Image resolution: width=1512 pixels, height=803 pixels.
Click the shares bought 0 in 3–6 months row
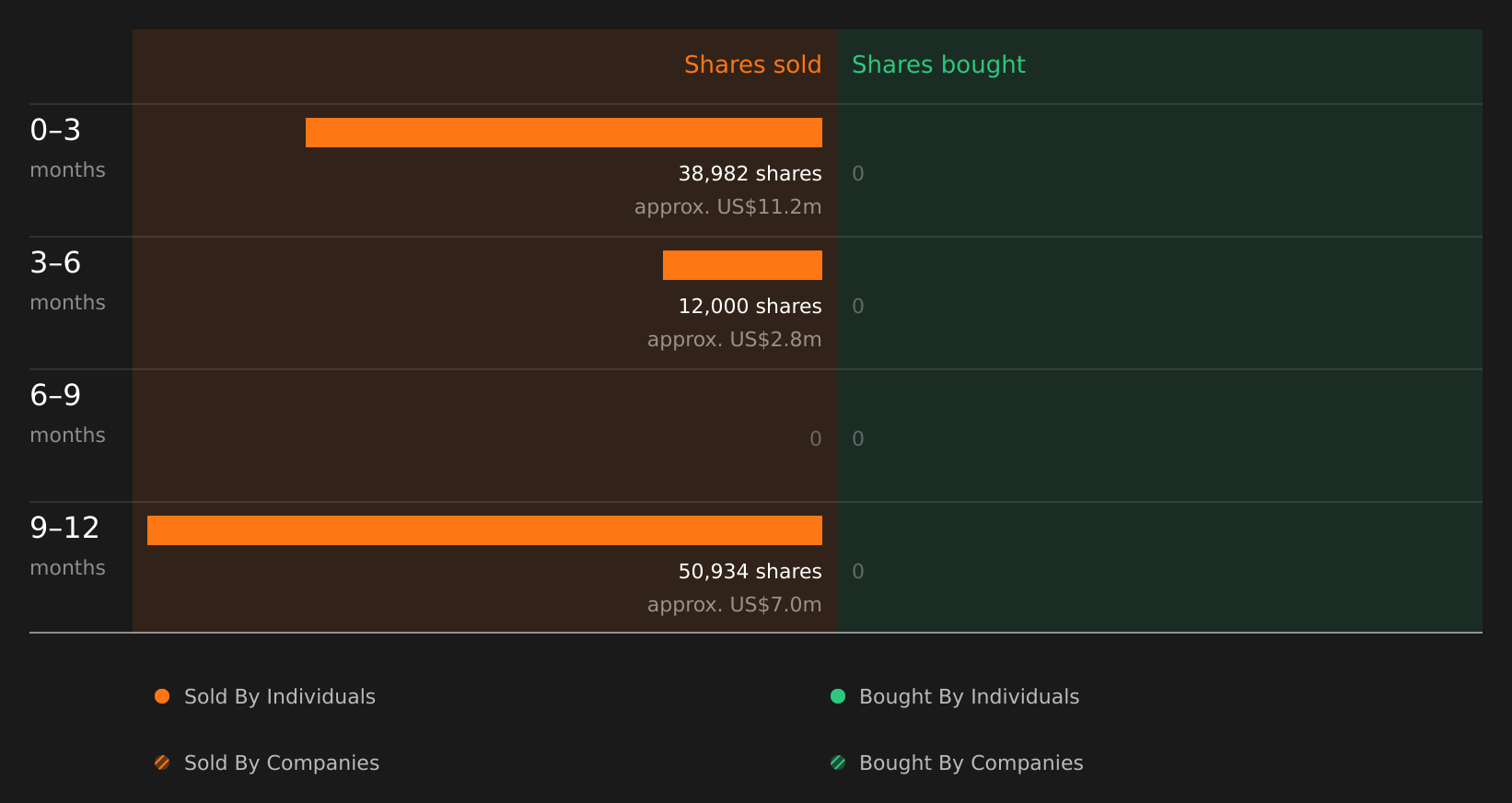[858, 307]
